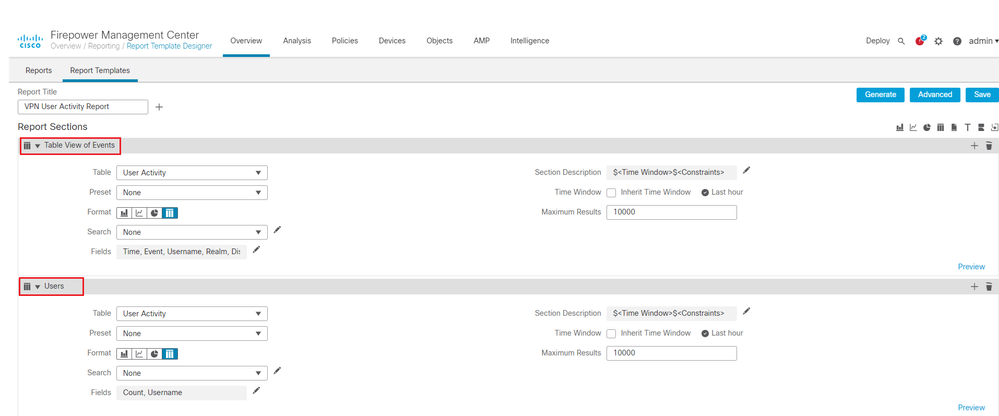Select pie chart format in Table View of Events
This screenshot has width=999, height=416.
pyautogui.click(x=155, y=213)
